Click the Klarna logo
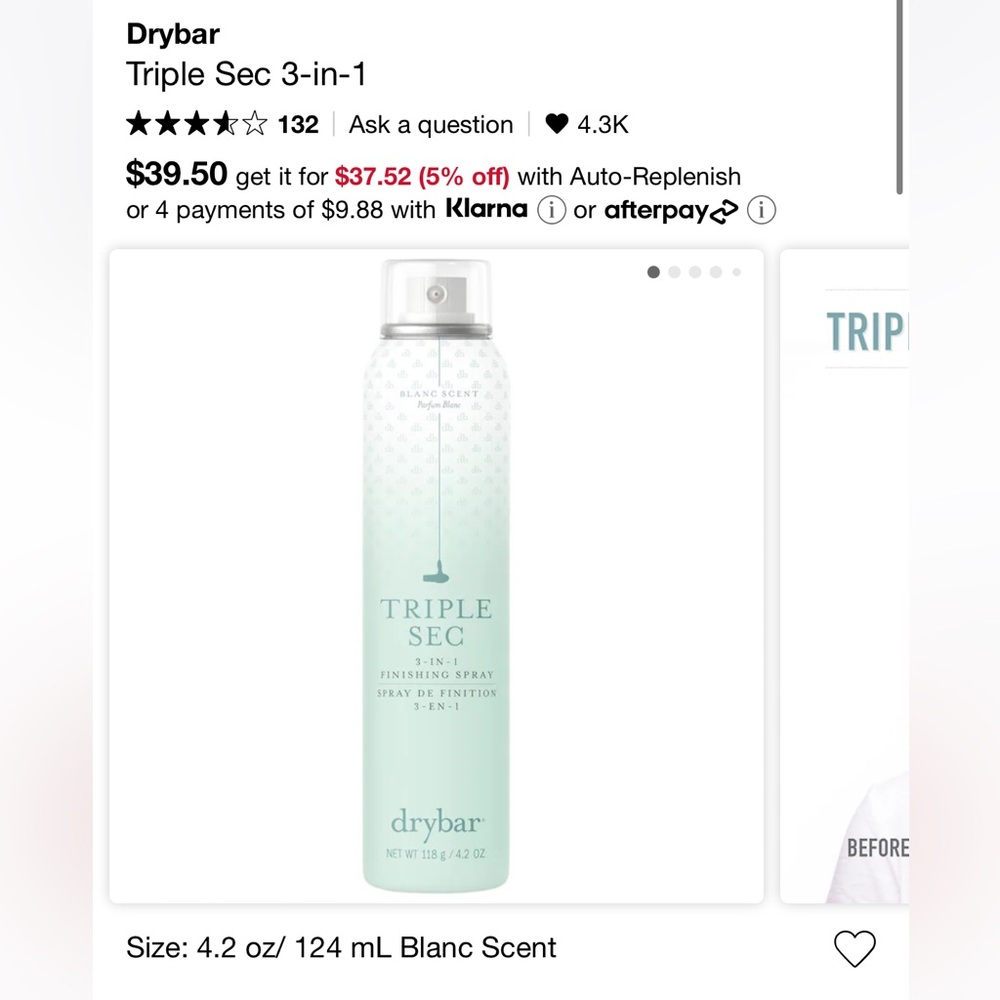1000x1000 pixels. tap(487, 210)
